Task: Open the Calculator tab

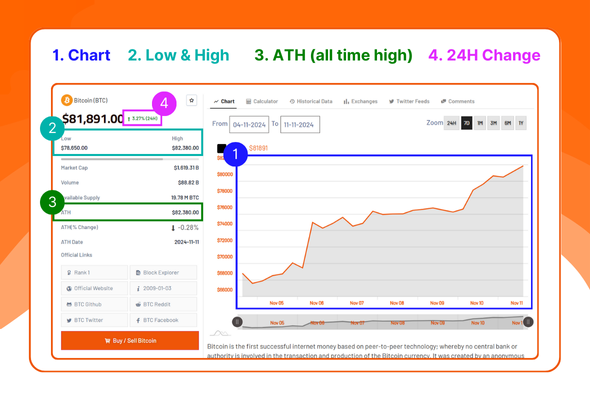Action: coord(262,101)
